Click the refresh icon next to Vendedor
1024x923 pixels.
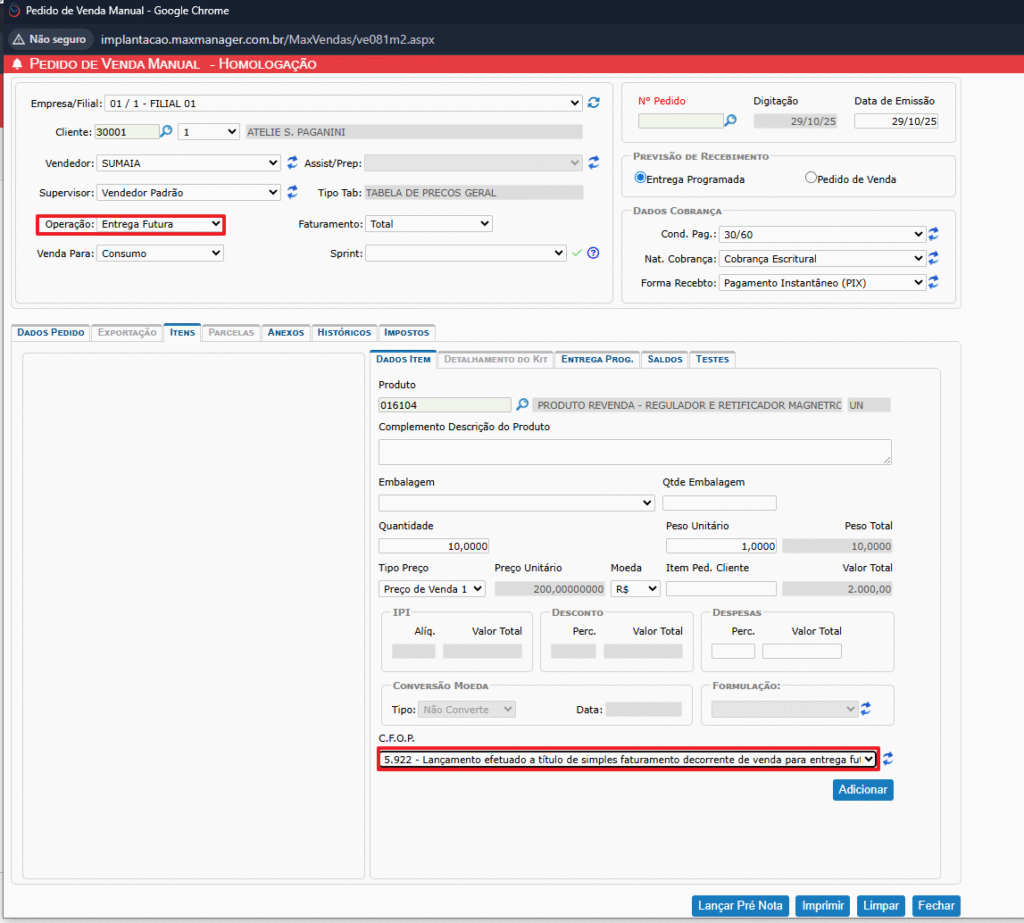(x=293, y=162)
